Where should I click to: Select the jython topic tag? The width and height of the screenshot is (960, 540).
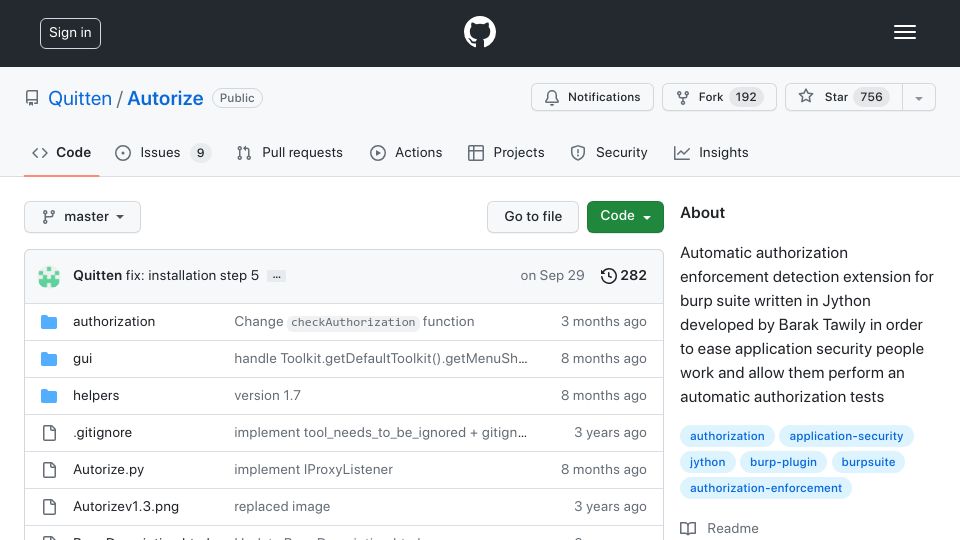[708, 462]
